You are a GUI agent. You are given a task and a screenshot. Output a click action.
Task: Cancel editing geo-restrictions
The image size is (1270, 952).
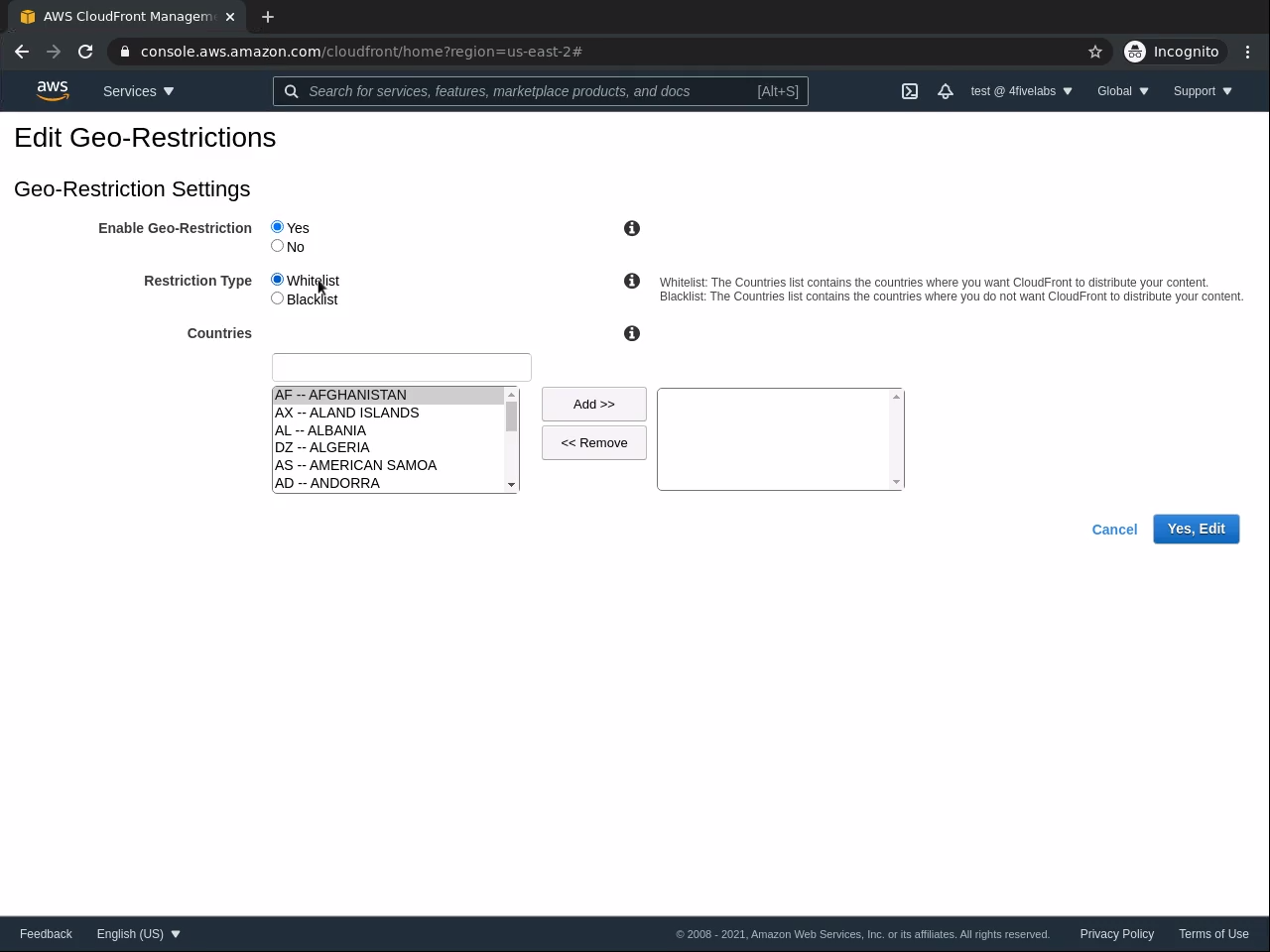[1114, 530]
